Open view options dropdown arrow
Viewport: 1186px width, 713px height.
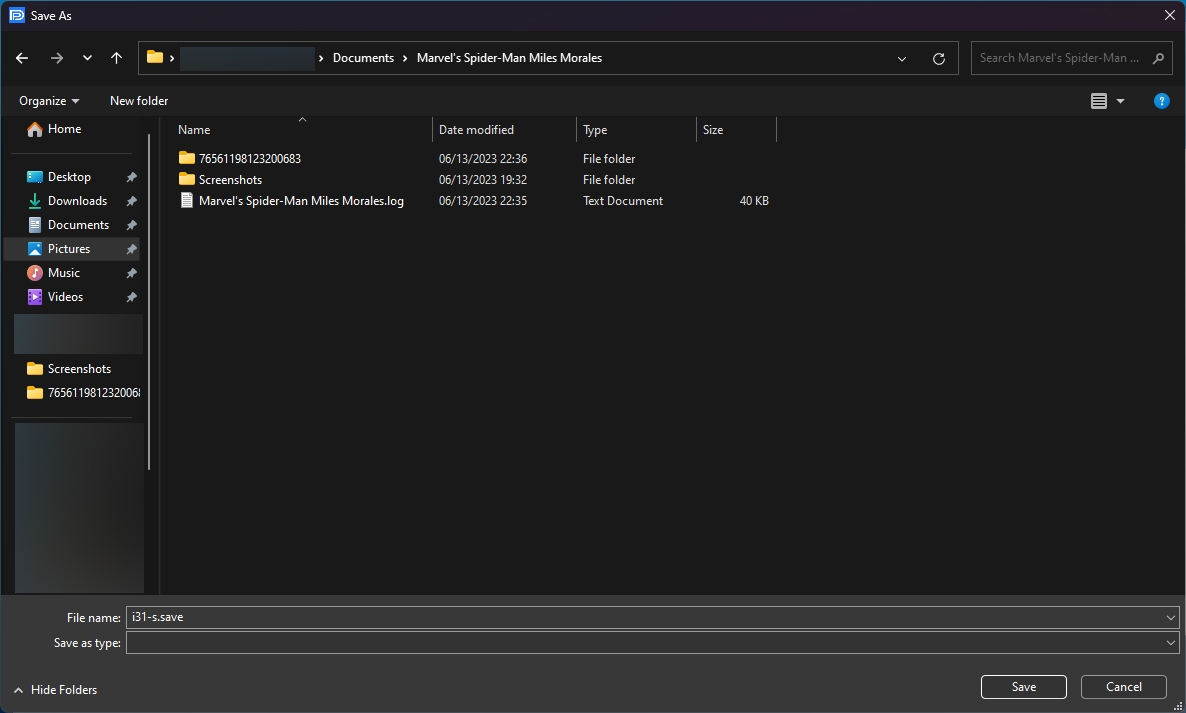(x=1120, y=101)
